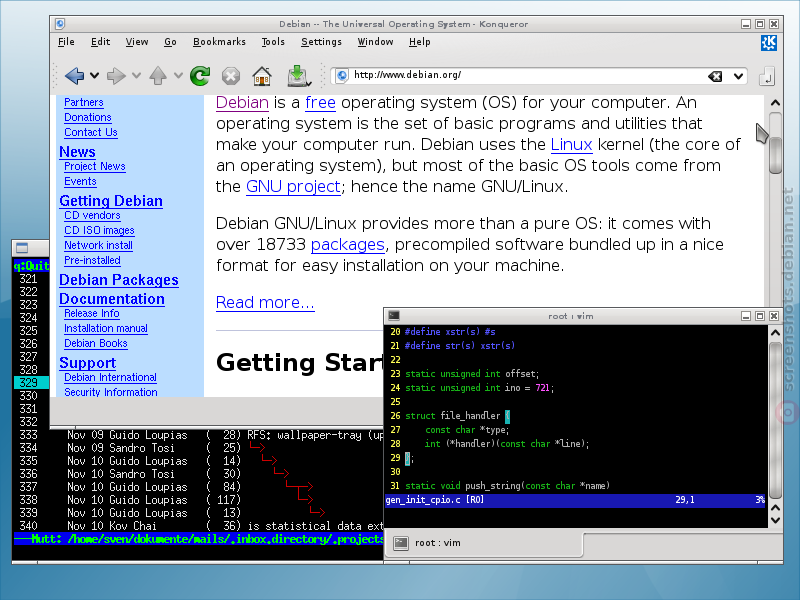
Task: Click the download/save icon in Konqueror toolbar
Action: 299,76
